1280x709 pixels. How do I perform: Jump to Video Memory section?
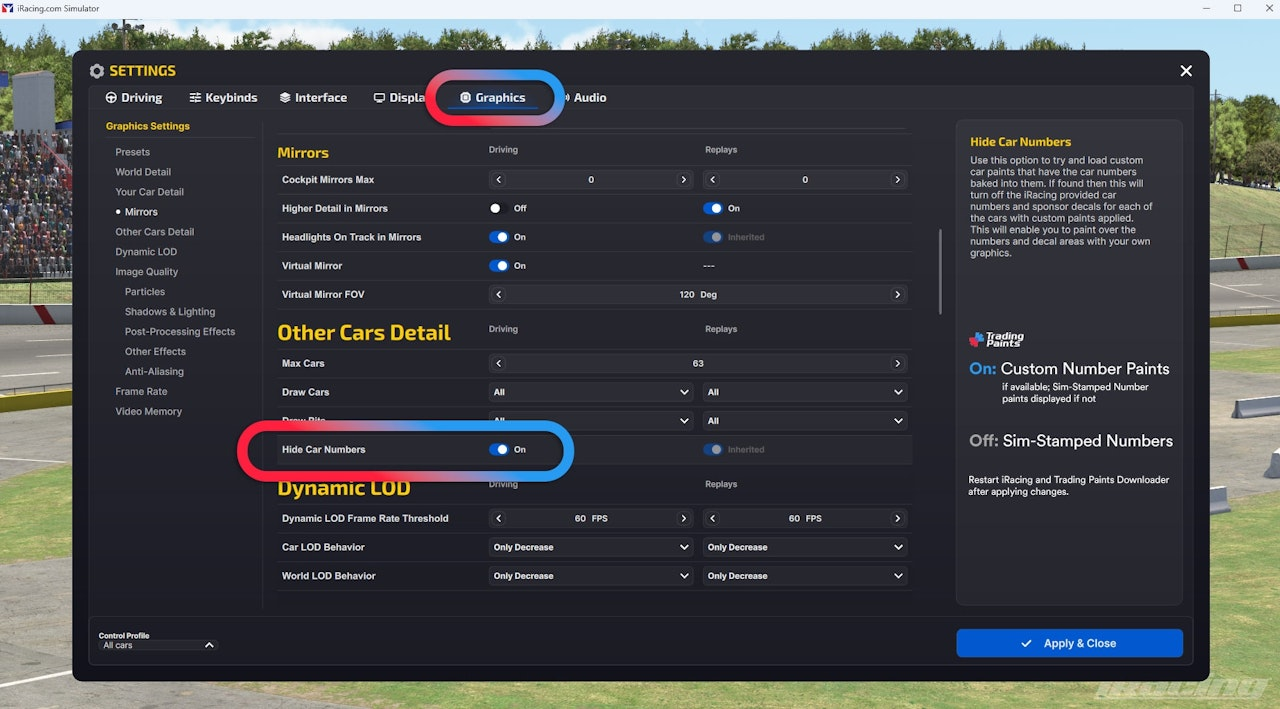pyautogui.click(x=148, y=412)
